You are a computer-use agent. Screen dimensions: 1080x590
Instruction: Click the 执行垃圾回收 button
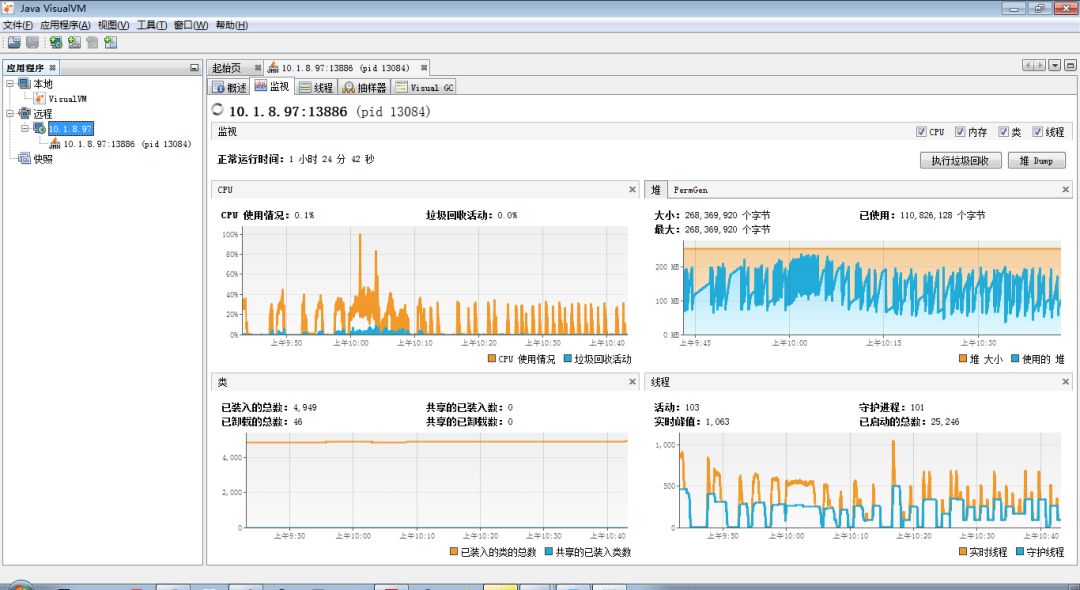[x=960, y=160]
